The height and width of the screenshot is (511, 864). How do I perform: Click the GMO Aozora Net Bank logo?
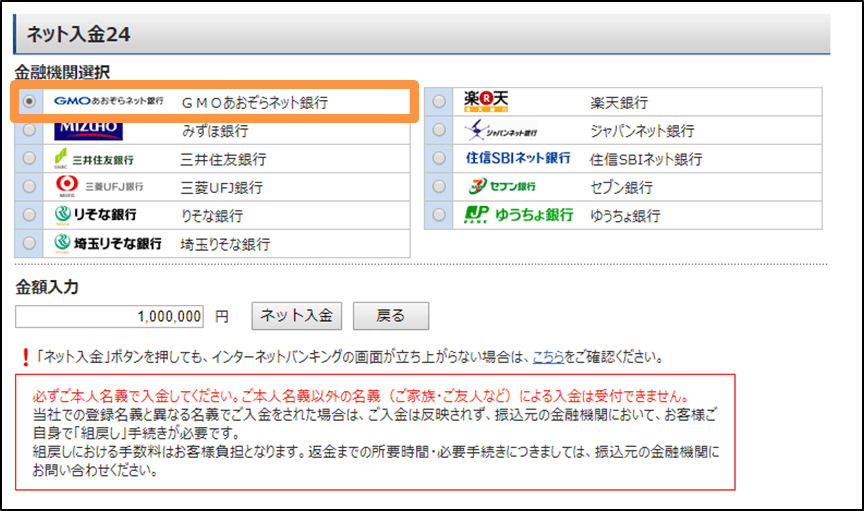point(109,101)
